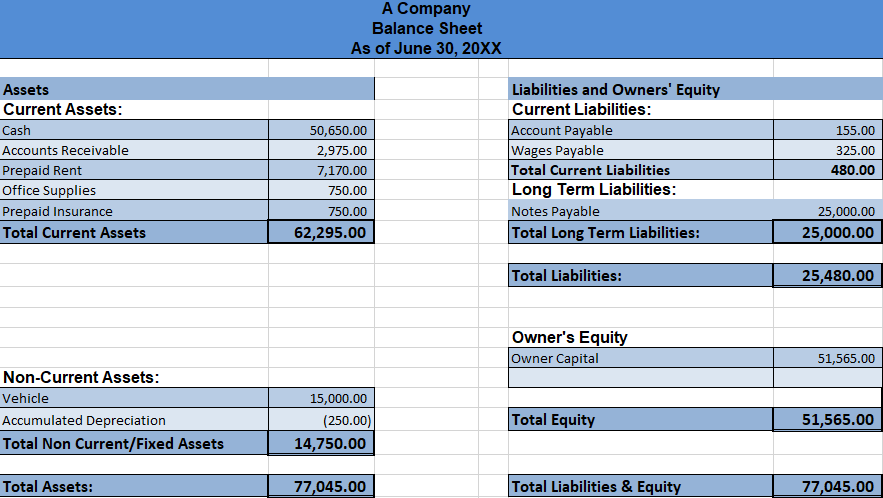Screen dimensions: 883x498
Task: Click the 'Assets' section header cell
Action: (187, 89)
